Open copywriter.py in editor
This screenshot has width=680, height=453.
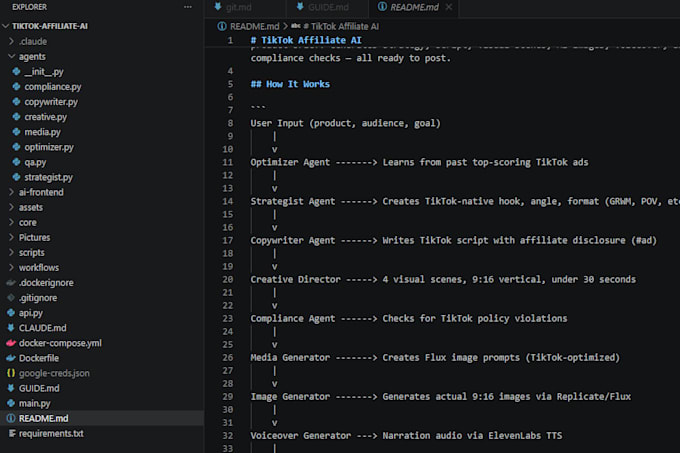click(51, 102)
